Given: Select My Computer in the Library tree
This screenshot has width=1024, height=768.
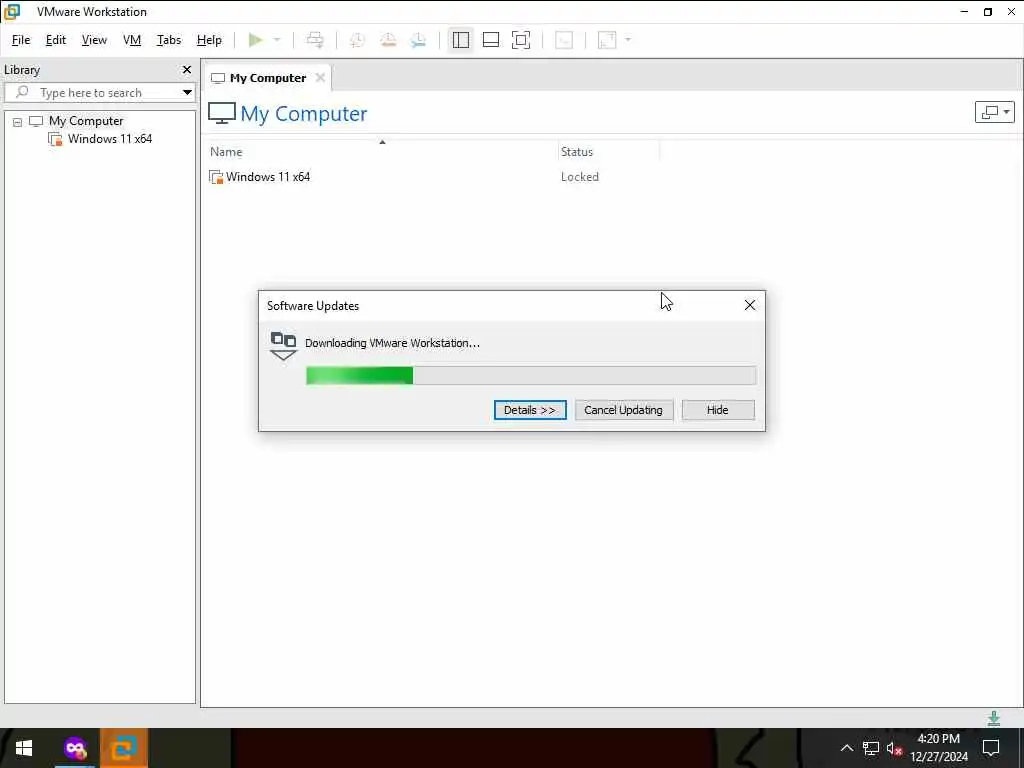Looking at the screenshot, I should [86, 121].
